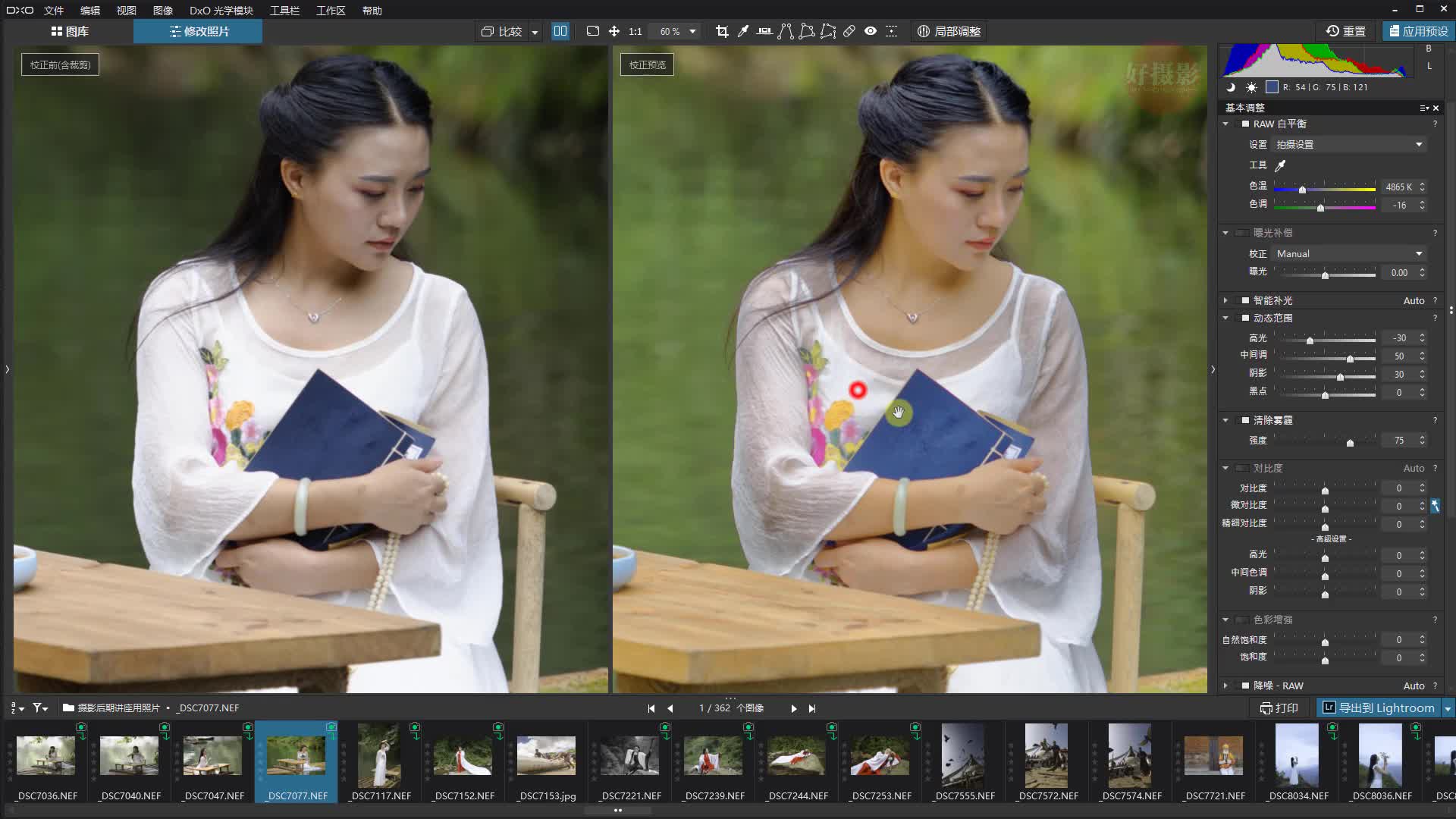Activate the hand pan tool icon
This screenshot has width=1456, height=819.
614,31
